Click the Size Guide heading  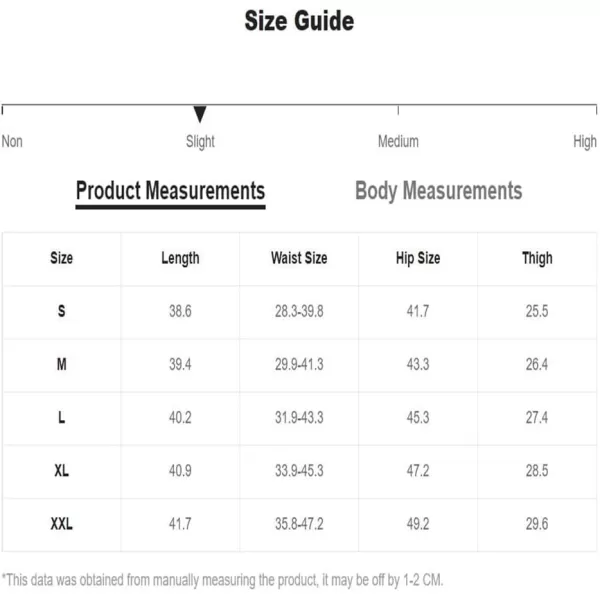(299, 21)
